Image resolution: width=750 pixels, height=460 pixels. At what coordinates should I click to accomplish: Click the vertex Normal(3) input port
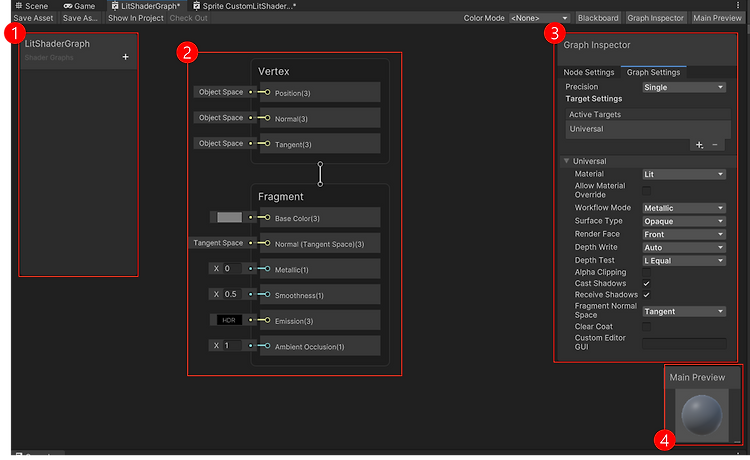pyautogui.click(x=267, y=118)
